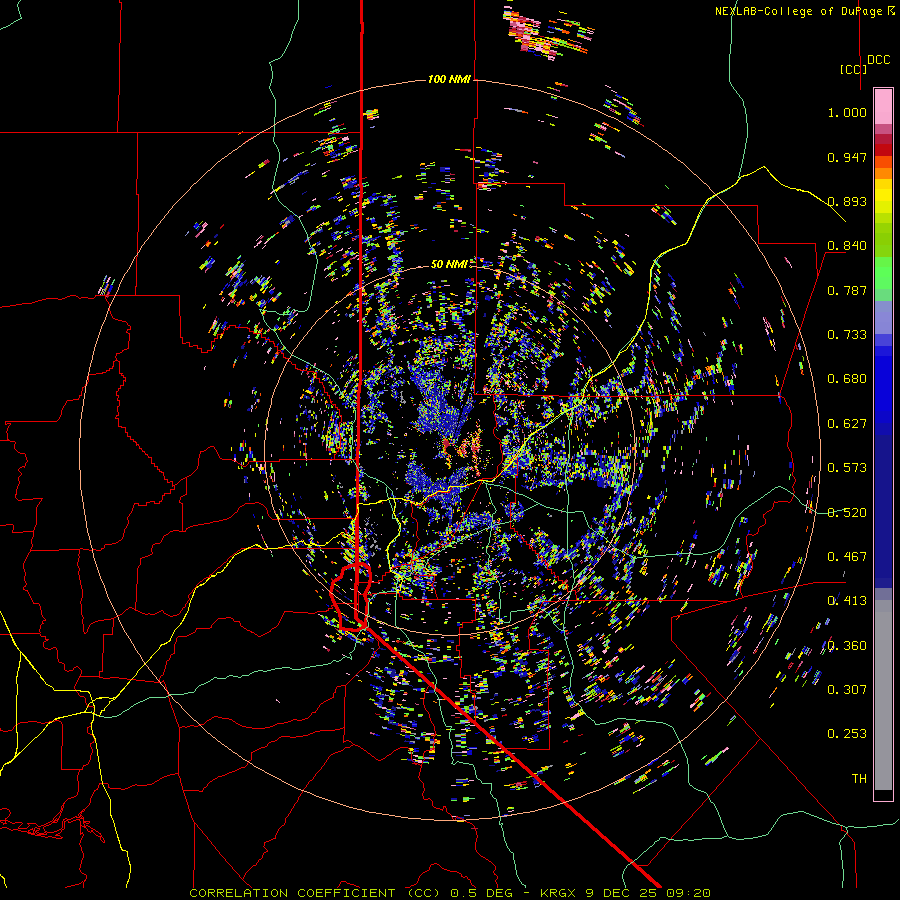Click the 0.733 legend value
900x900 pixels.
pos(847,335)
